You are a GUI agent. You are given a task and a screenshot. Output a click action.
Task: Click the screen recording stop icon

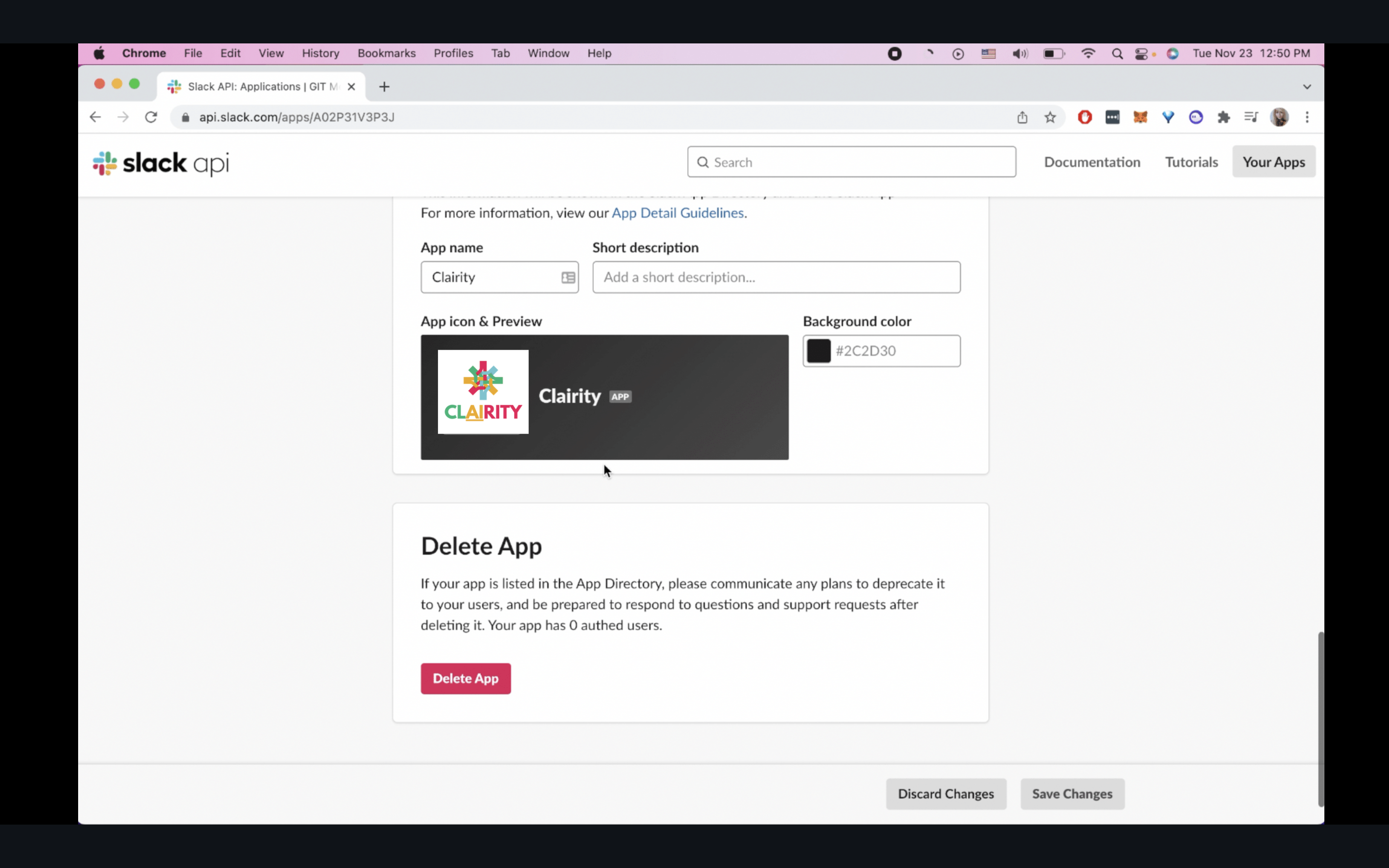(894, 54)
